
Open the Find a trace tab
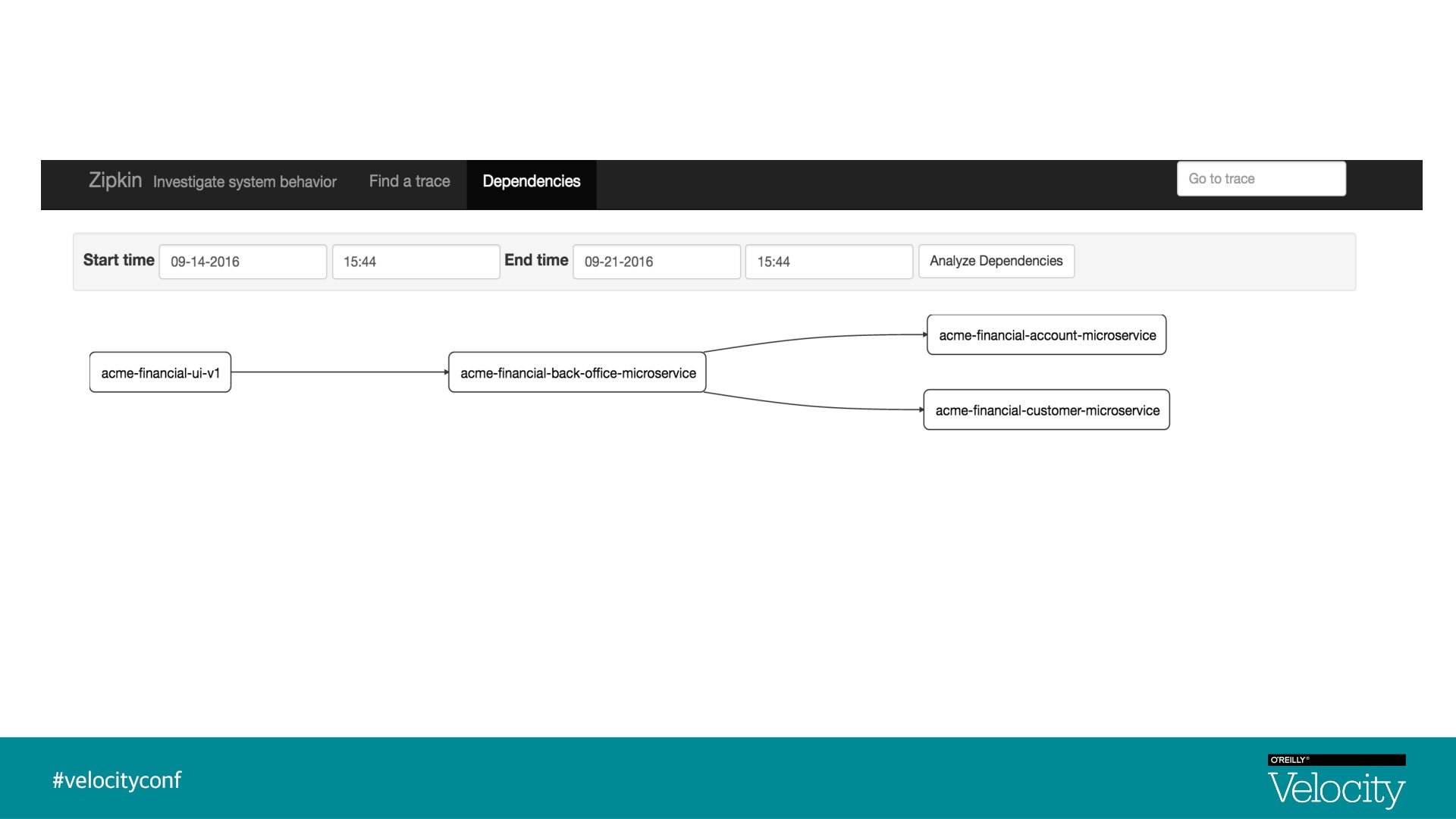[409, 181]
